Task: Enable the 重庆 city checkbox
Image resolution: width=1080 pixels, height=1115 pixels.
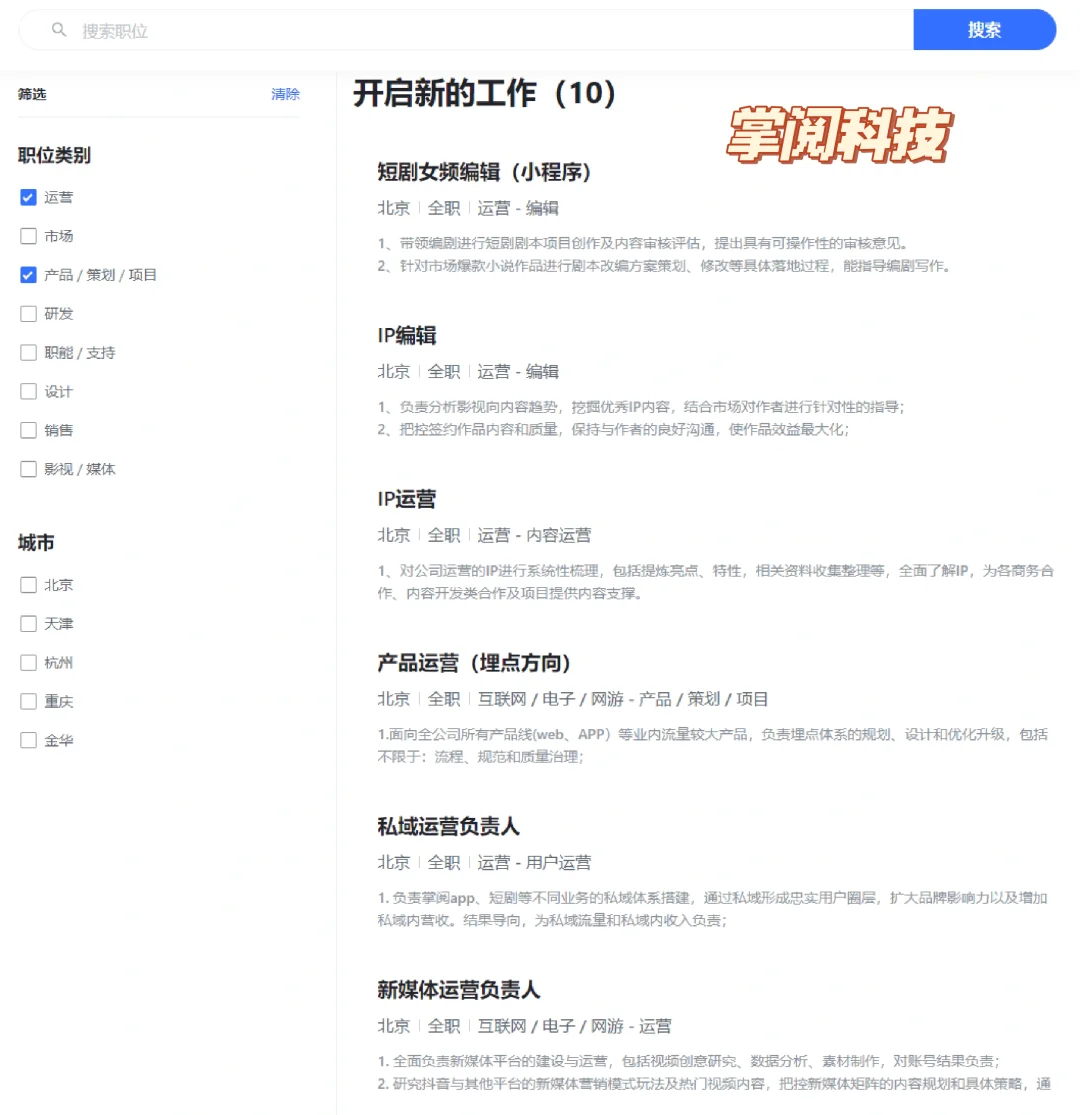Action: pos(28,701)
